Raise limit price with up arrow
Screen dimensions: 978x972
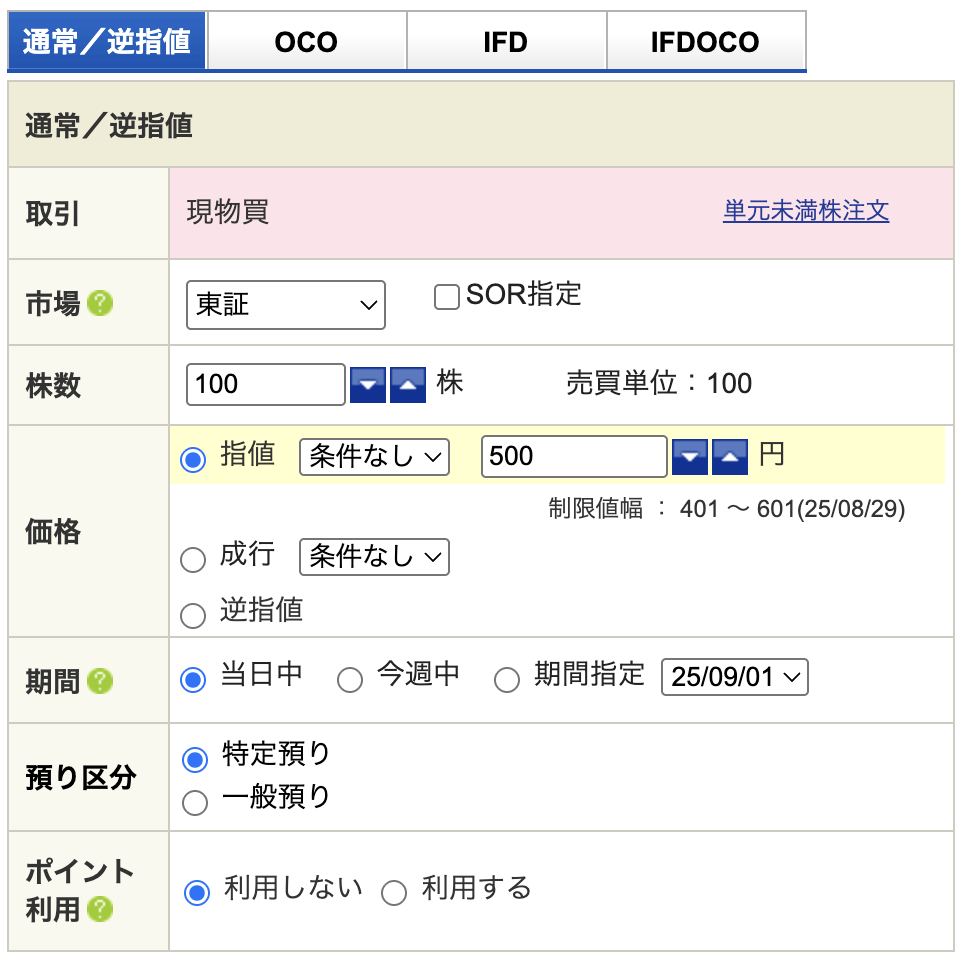pyautogui.click(x=730, y=457)
